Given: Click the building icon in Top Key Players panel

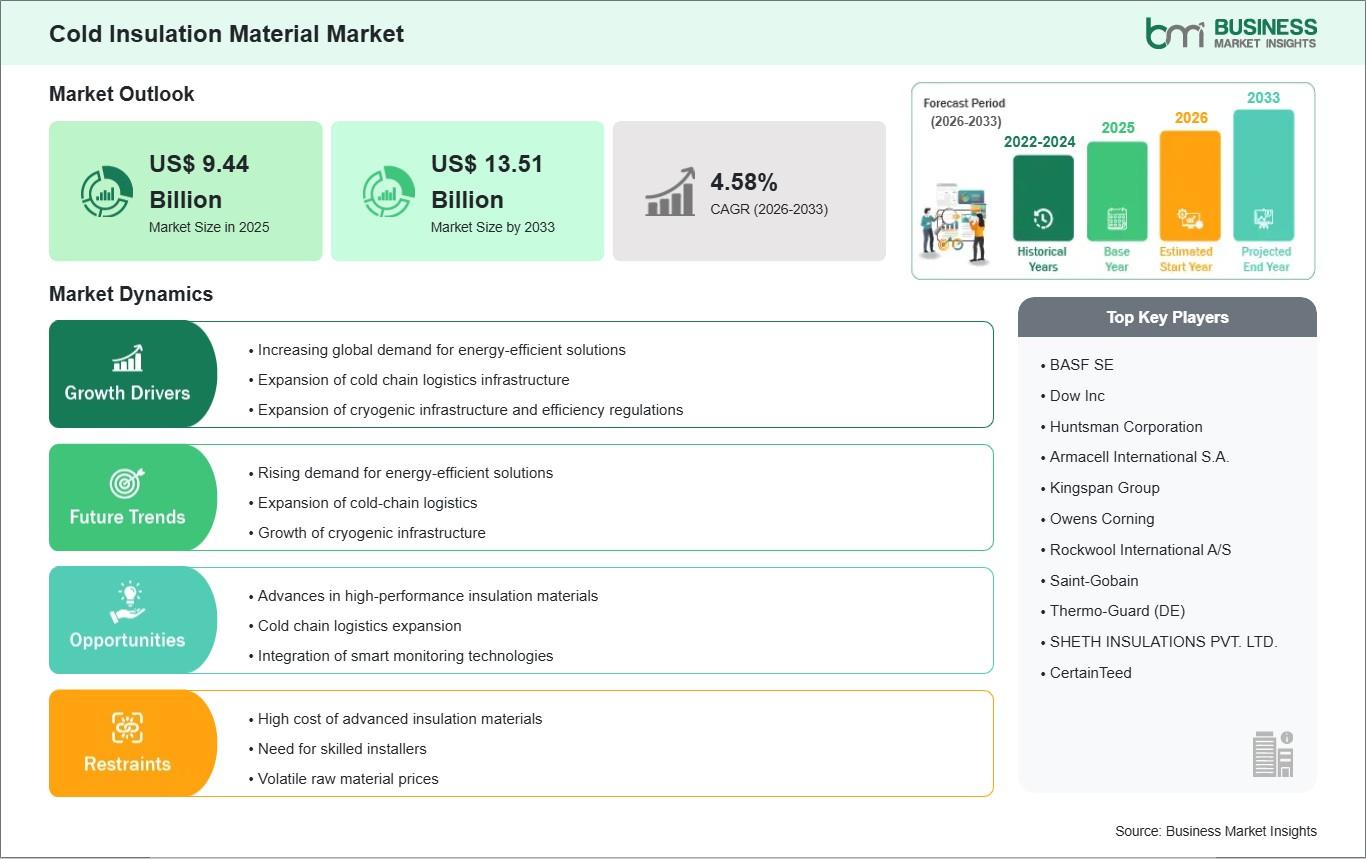Looking at the screenshot, I should 1273,753.
